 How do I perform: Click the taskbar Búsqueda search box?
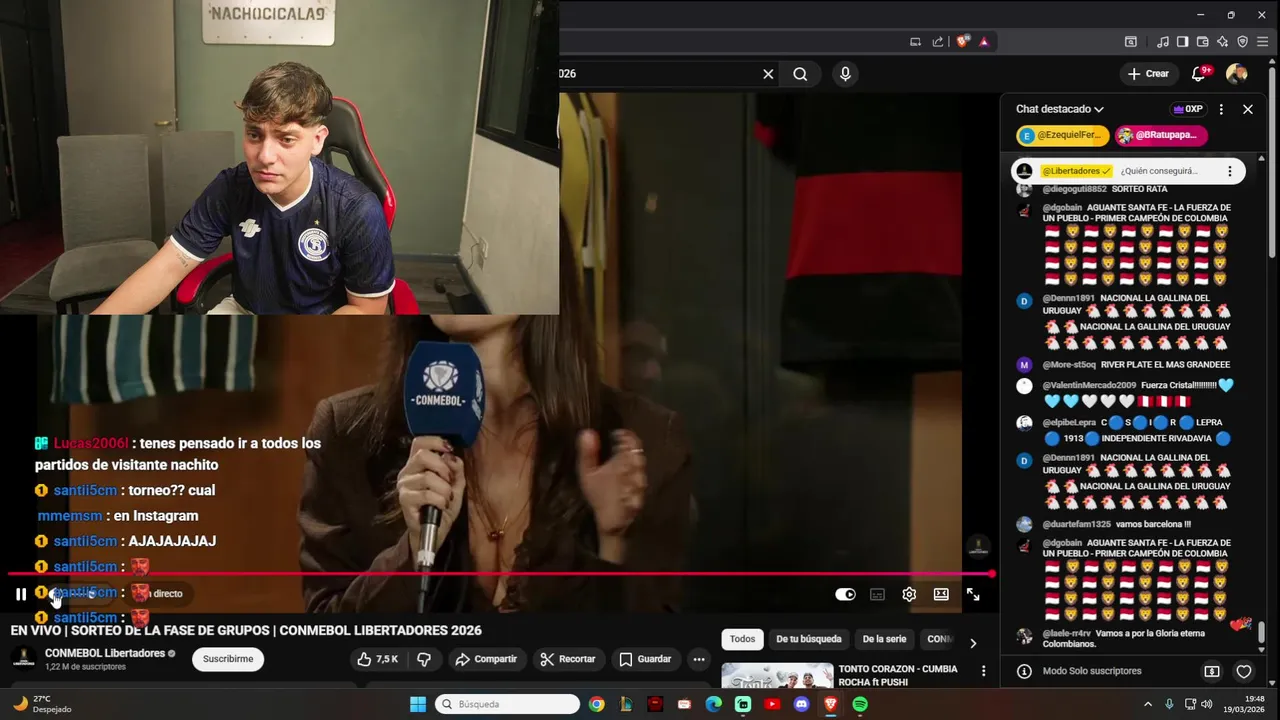pyautogui.click(x=508, y=704)
